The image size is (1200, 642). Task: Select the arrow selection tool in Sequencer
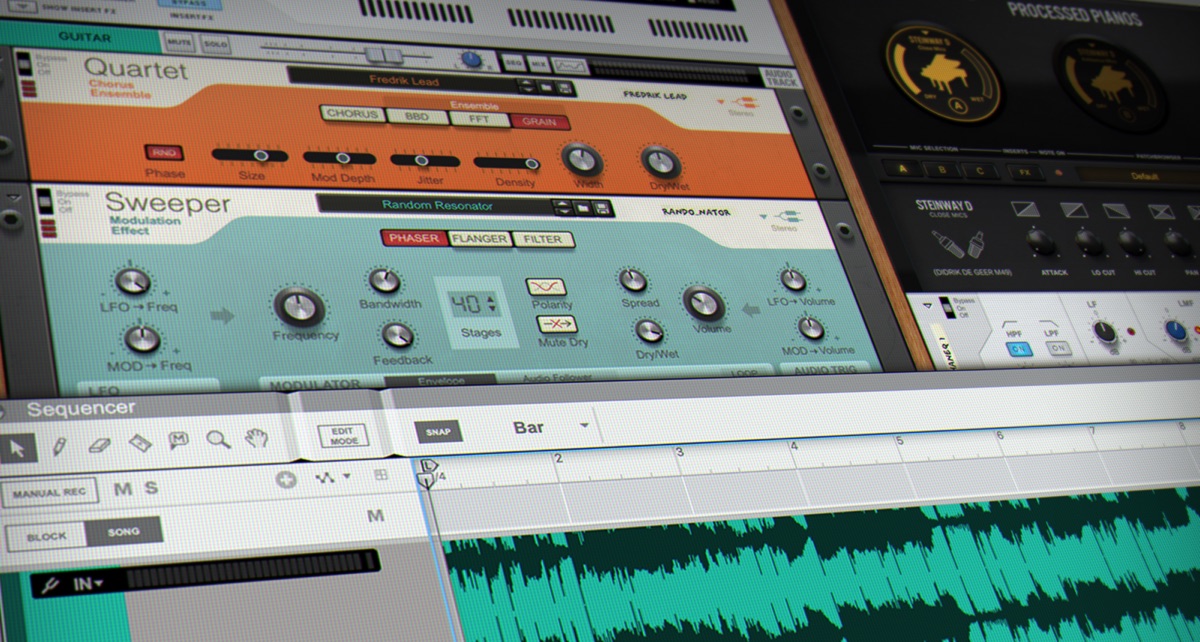16,447
